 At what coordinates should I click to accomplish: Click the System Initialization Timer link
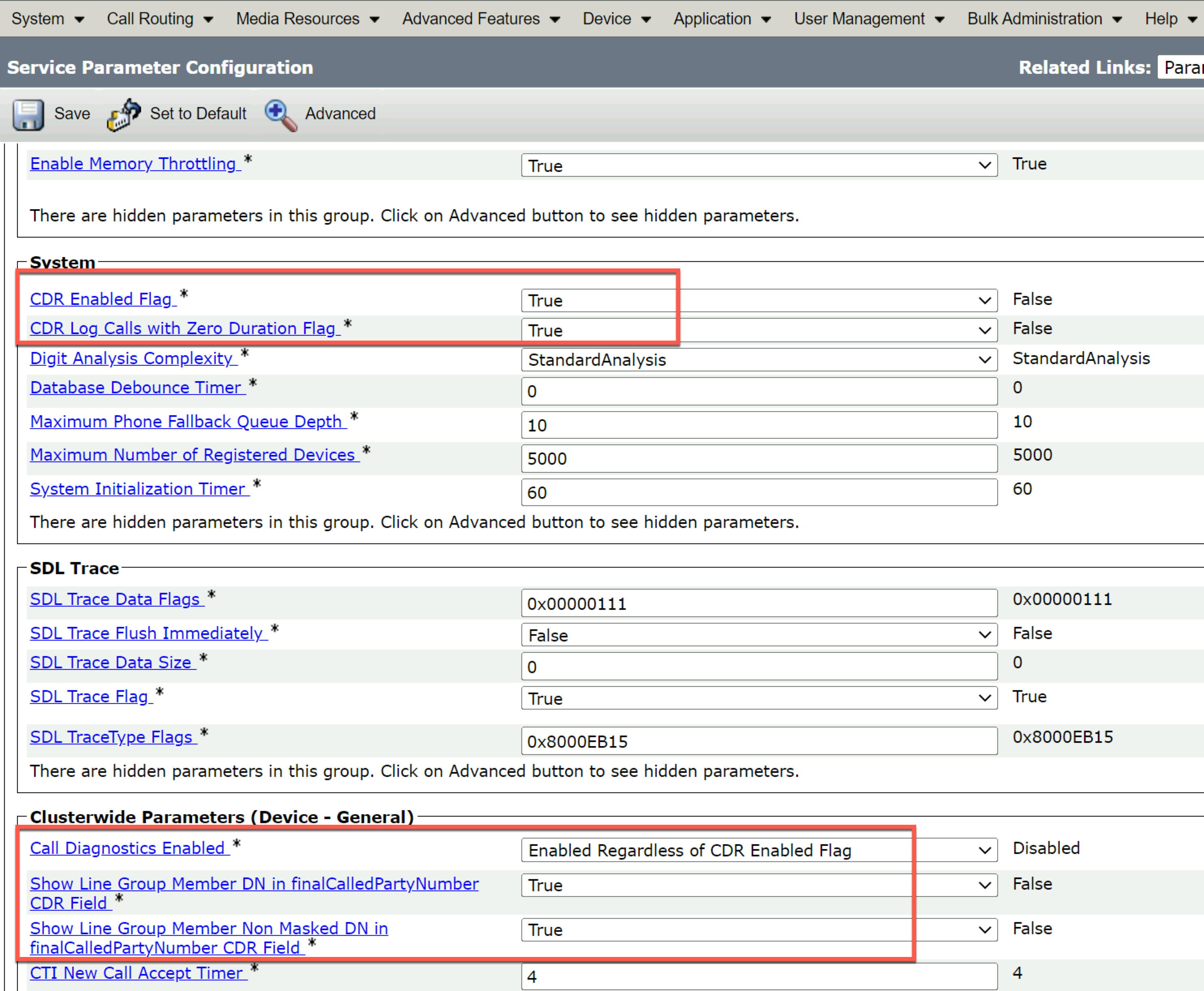(x=139, y=489)
